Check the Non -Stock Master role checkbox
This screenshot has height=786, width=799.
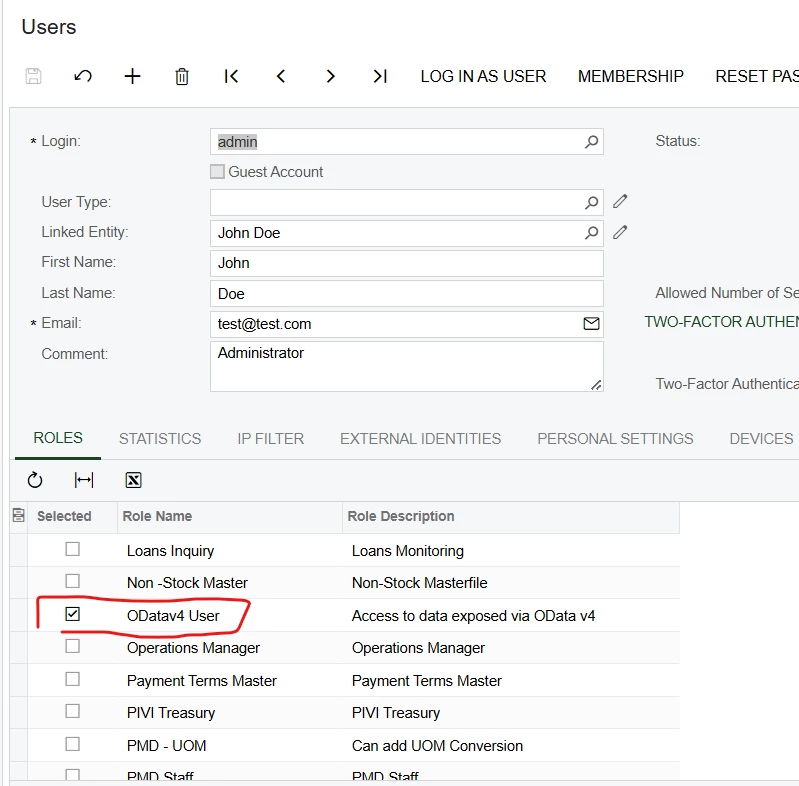pos(72,581)
